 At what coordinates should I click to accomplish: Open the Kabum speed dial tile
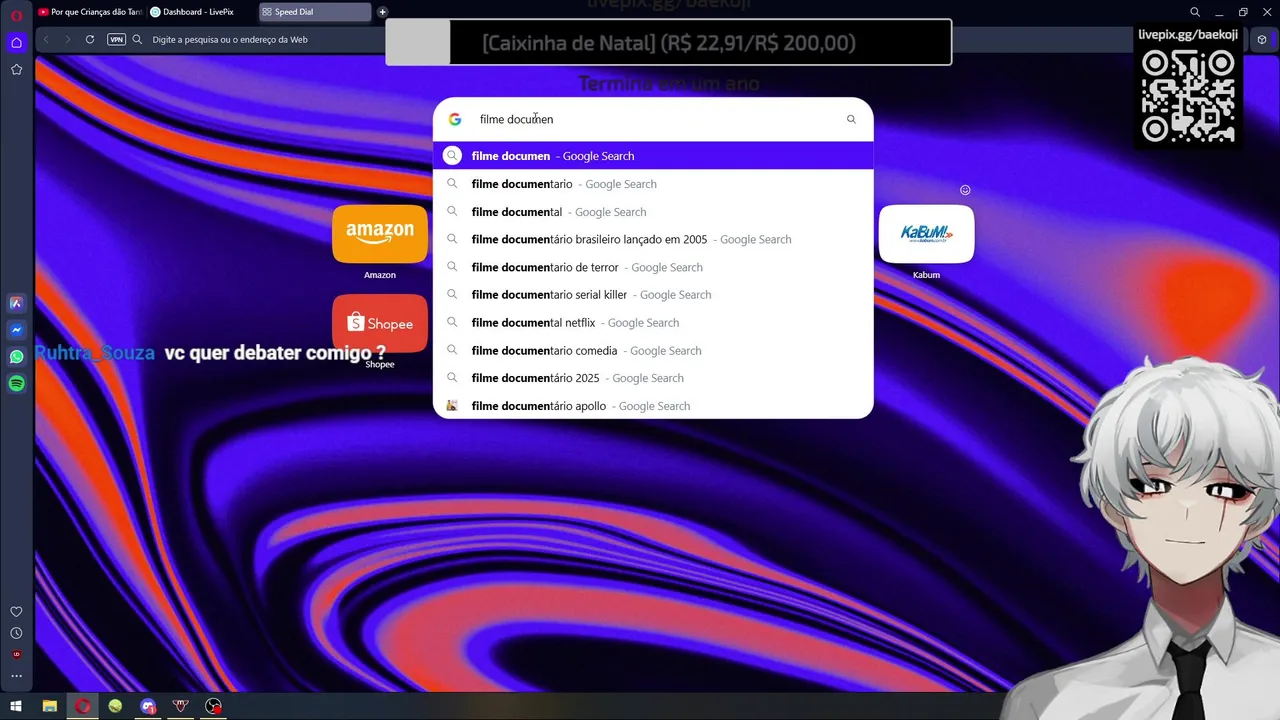926,234
